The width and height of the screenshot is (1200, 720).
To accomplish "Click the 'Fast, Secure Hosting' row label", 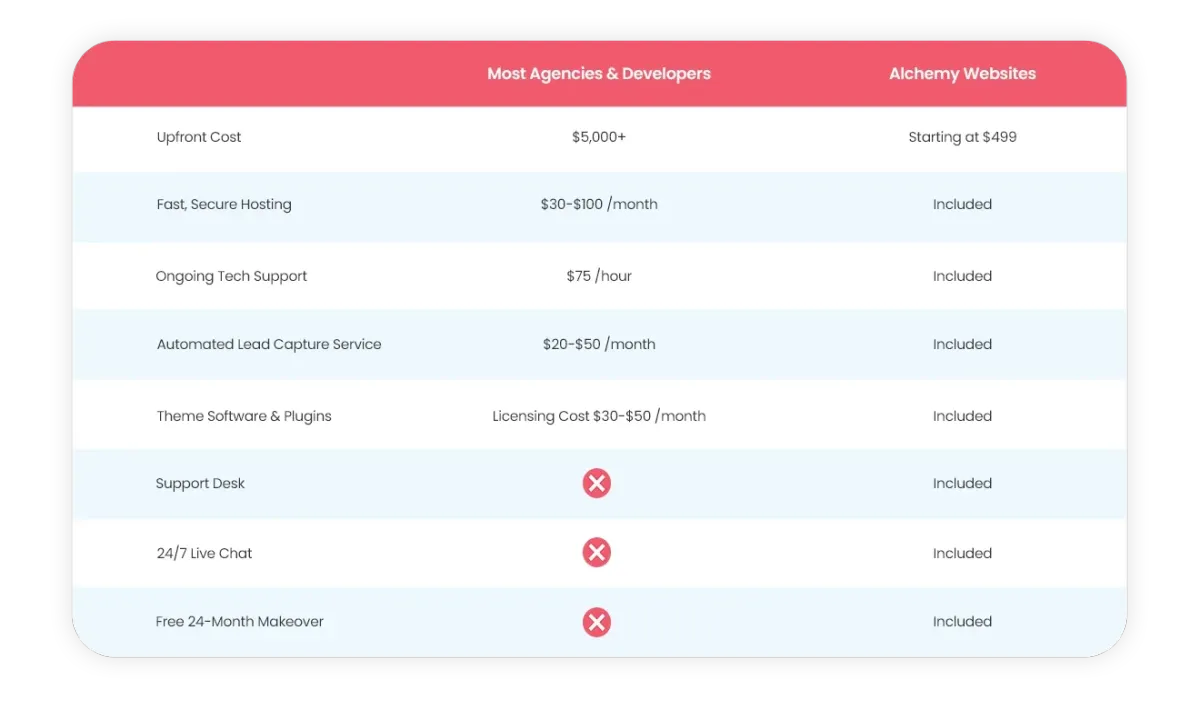I will pos(224,204).
